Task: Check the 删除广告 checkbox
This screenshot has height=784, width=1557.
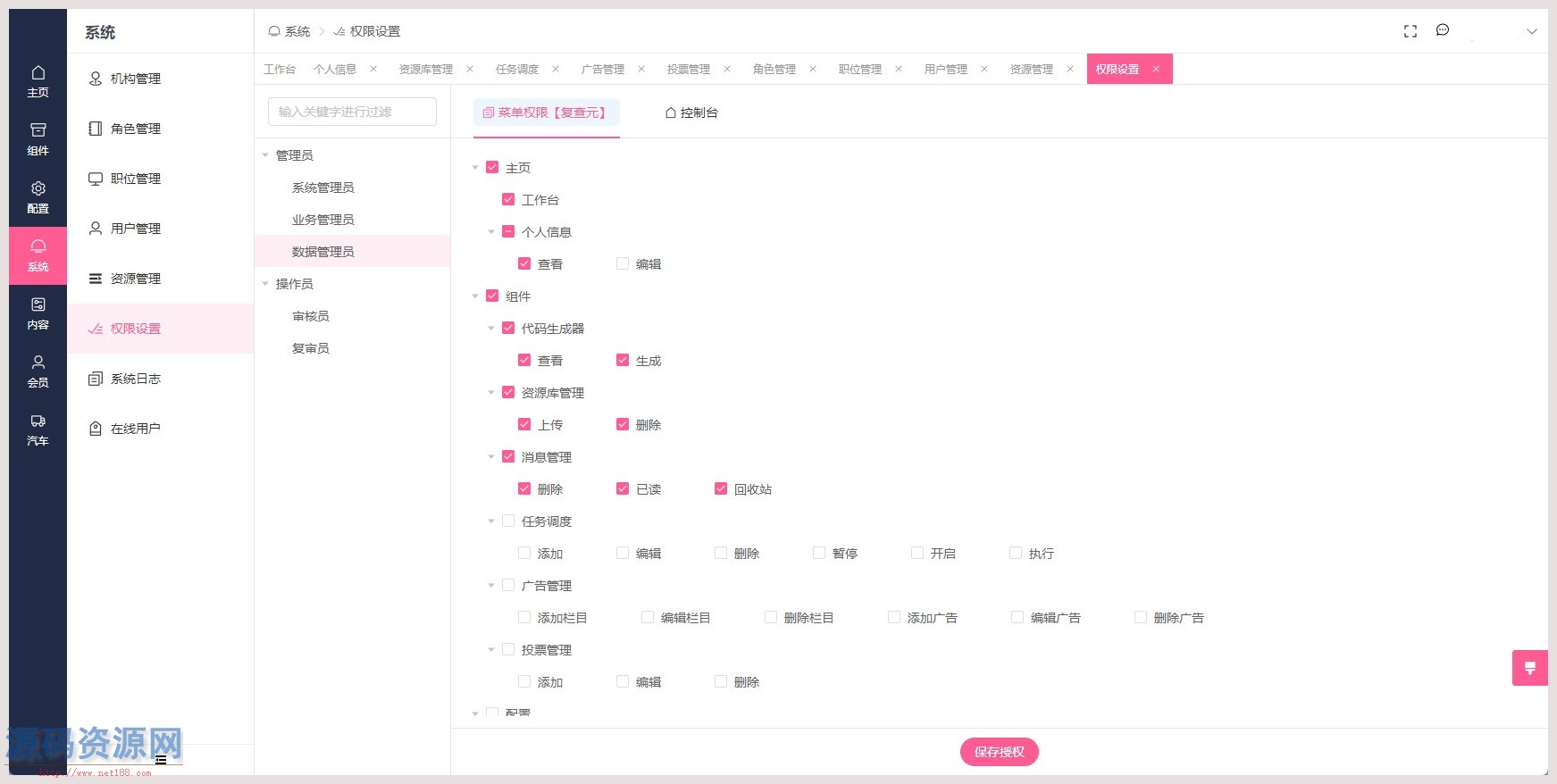Action: click(1141, 617)
